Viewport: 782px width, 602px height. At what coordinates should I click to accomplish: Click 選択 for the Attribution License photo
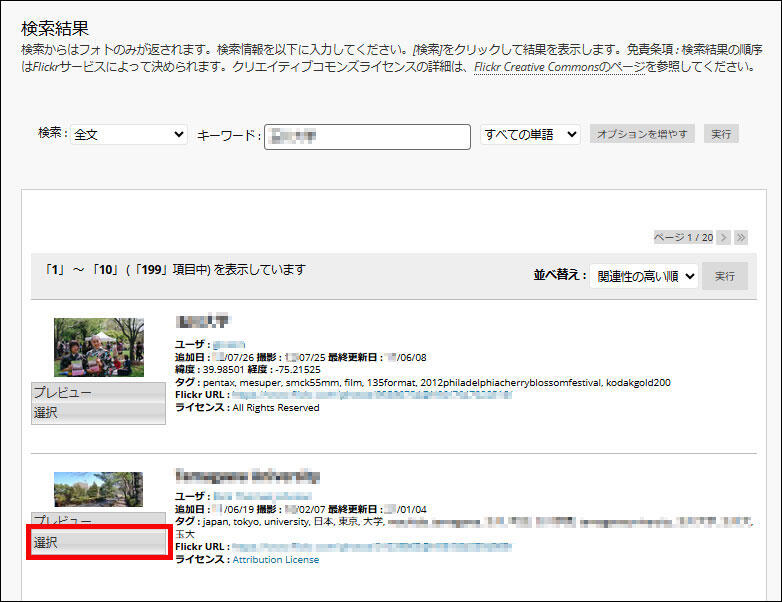point(99,543)
